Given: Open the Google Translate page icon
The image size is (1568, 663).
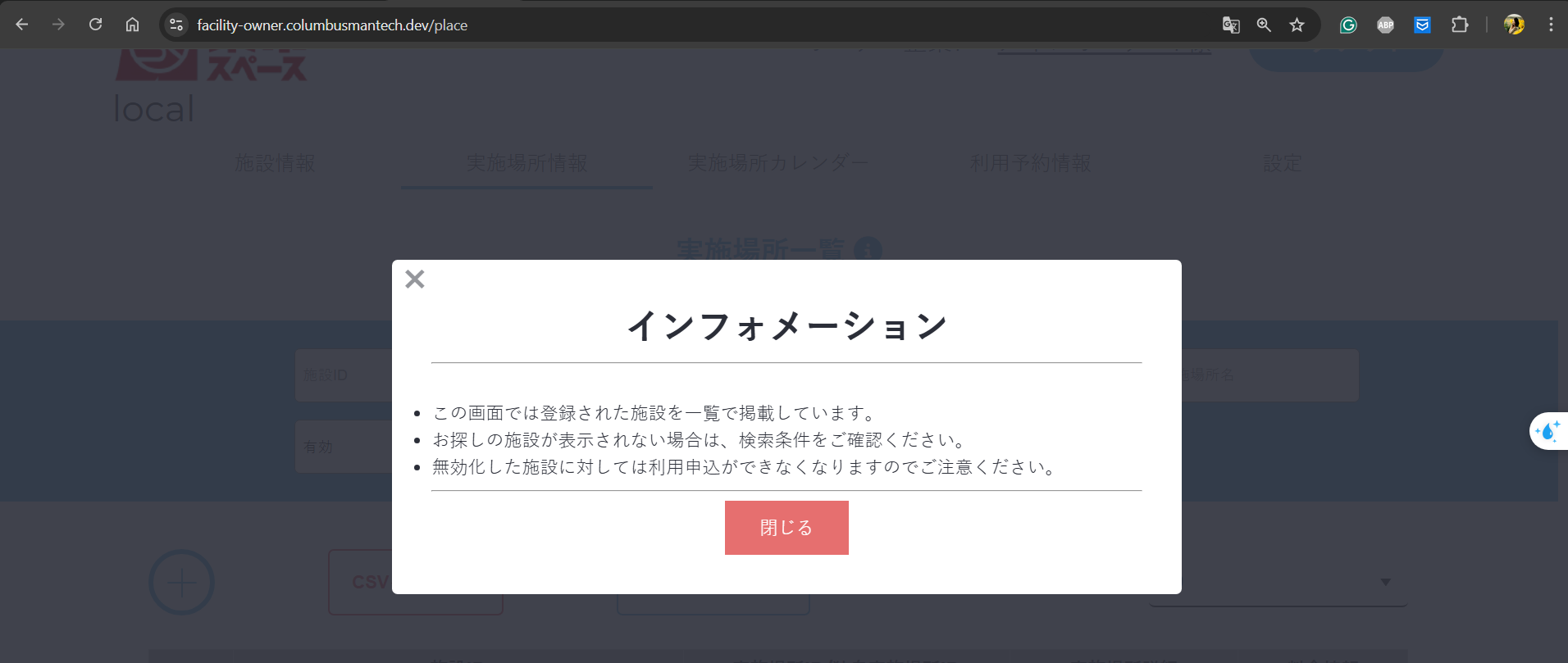Looking at the screenshot, I should coord(1230,25).
